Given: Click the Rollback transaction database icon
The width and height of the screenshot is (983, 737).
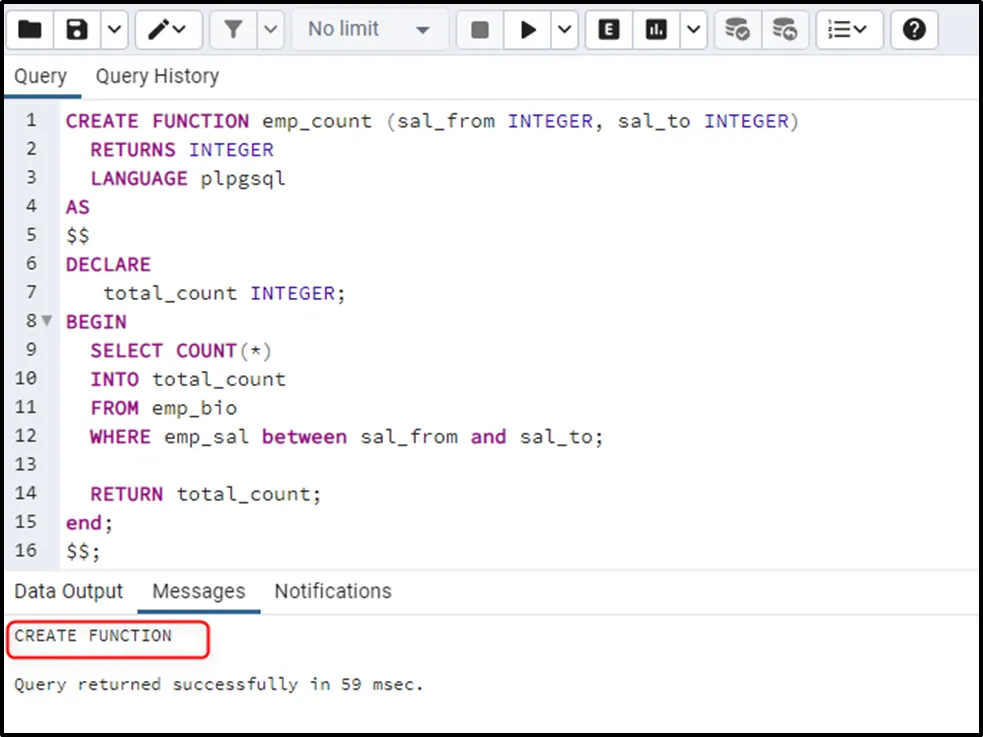Looking at the screenshot, I should tap(785, 30).
